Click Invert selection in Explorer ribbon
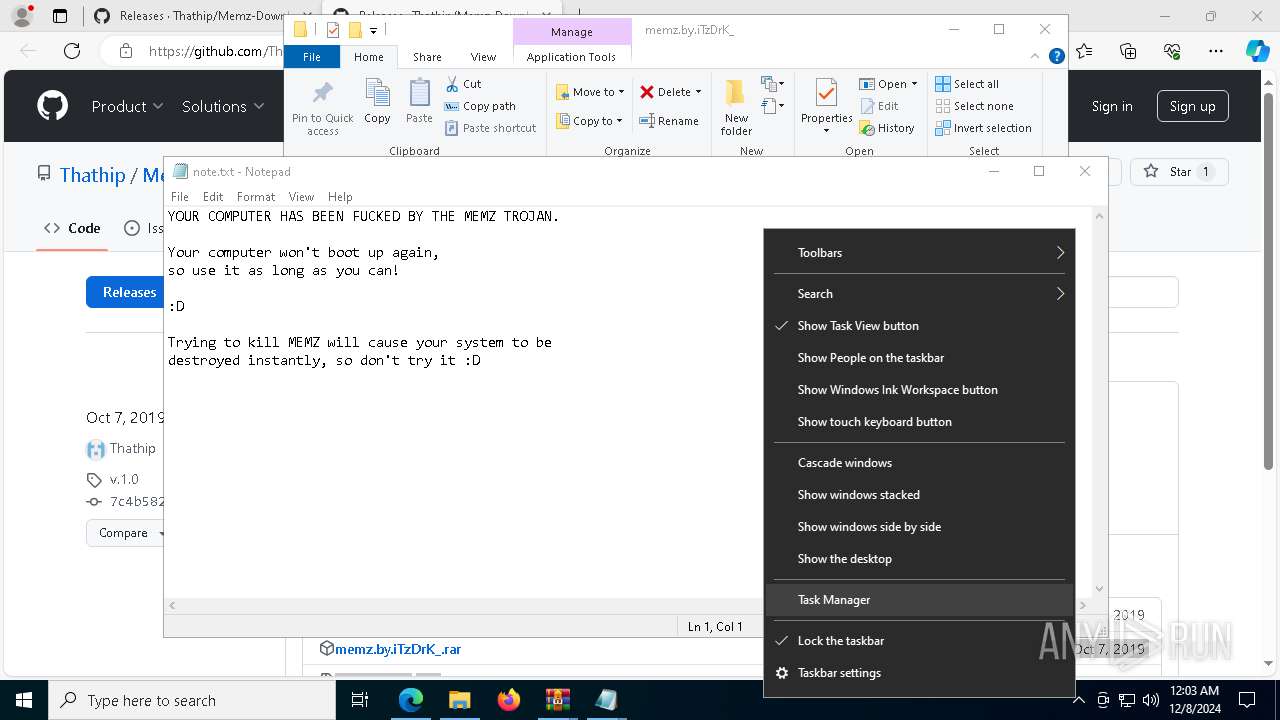This screenshot has height=720, width=1280. [x=983, y=128]
